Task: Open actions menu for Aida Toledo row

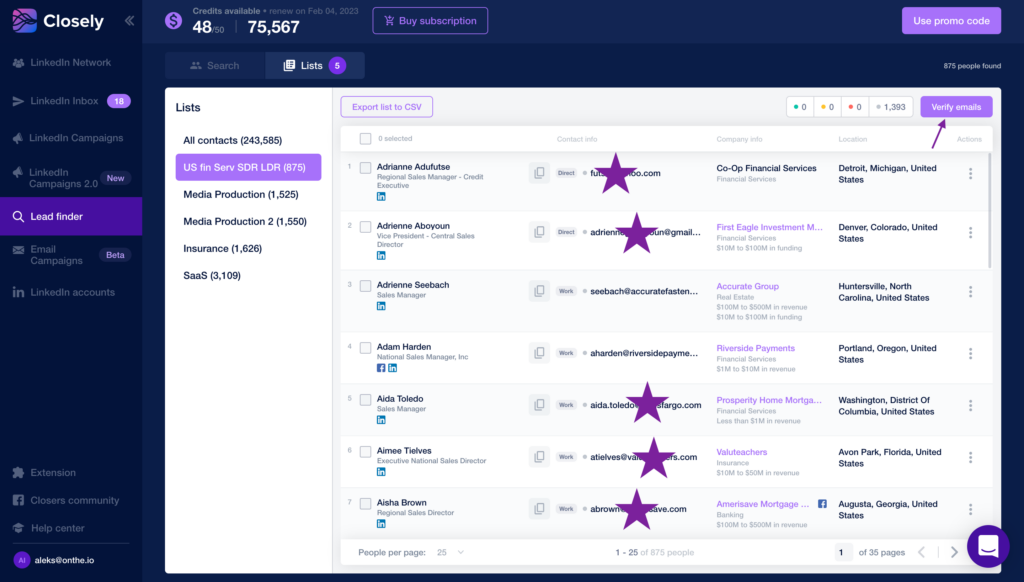Action: [x=970, y=405]
